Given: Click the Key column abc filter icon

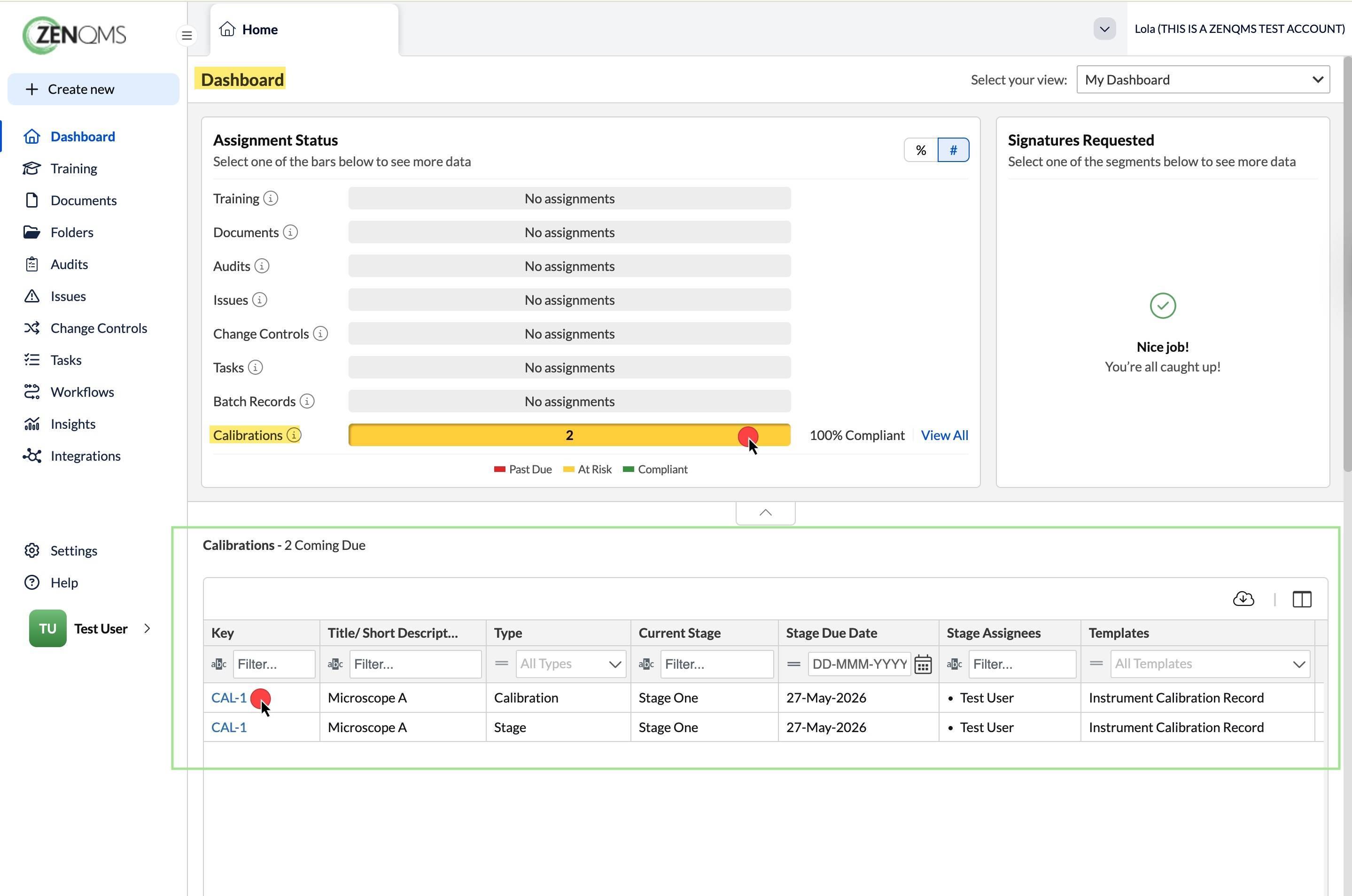Looking at the screenshot, I should tap(219, 664).
